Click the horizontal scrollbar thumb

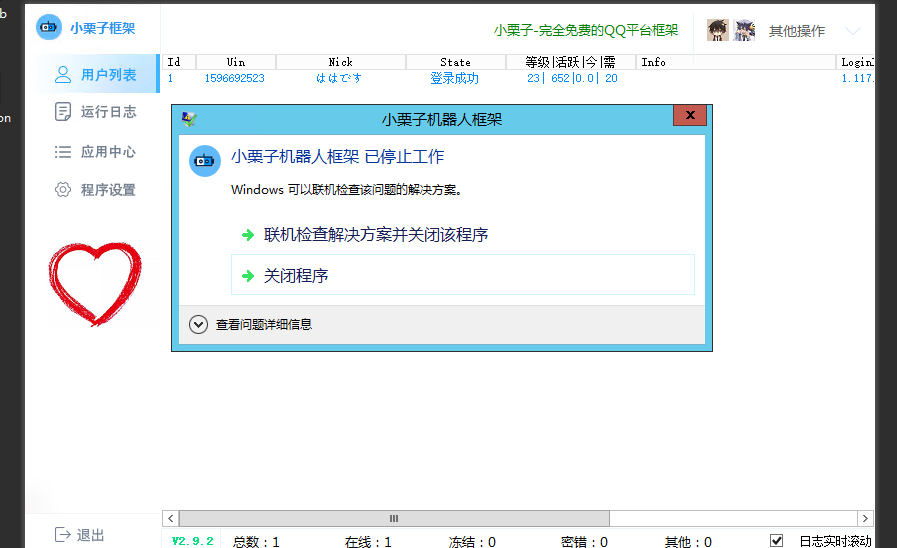tap(394, 519)
